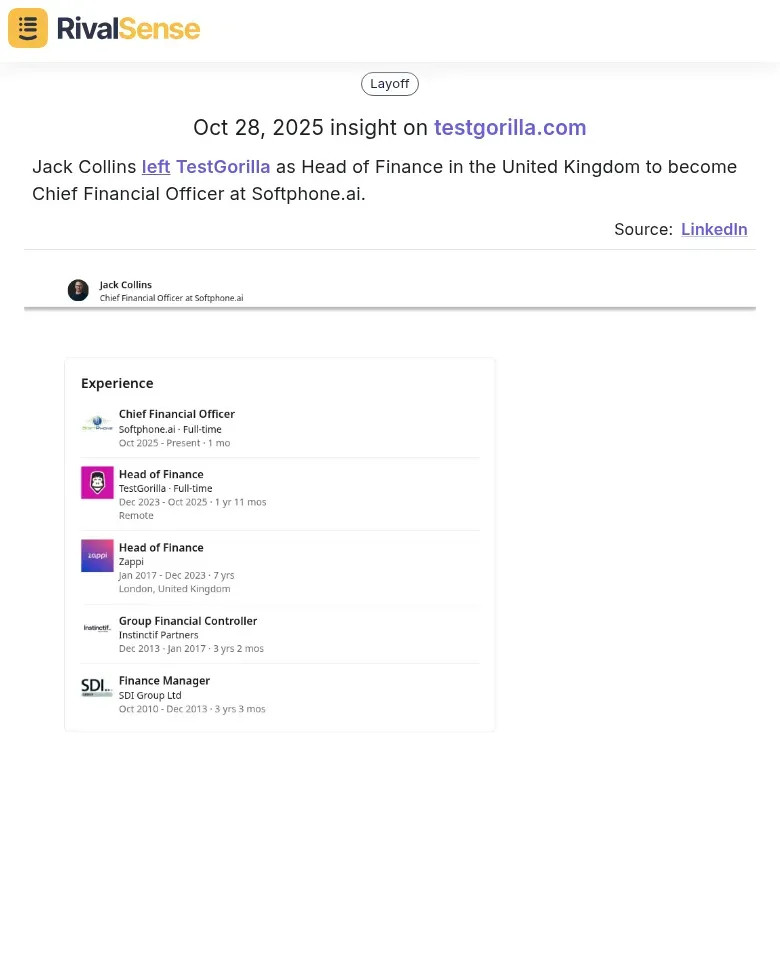Click the Softphone.ai company logo
Screen dimensions: 780x960
coord(97,424)
